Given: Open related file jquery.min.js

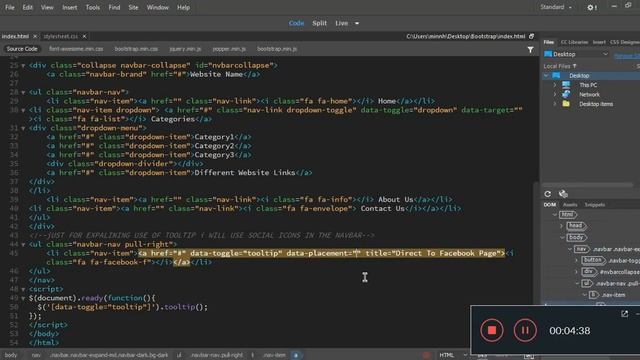Looking at the screenshot, I should tap(185, 49).
